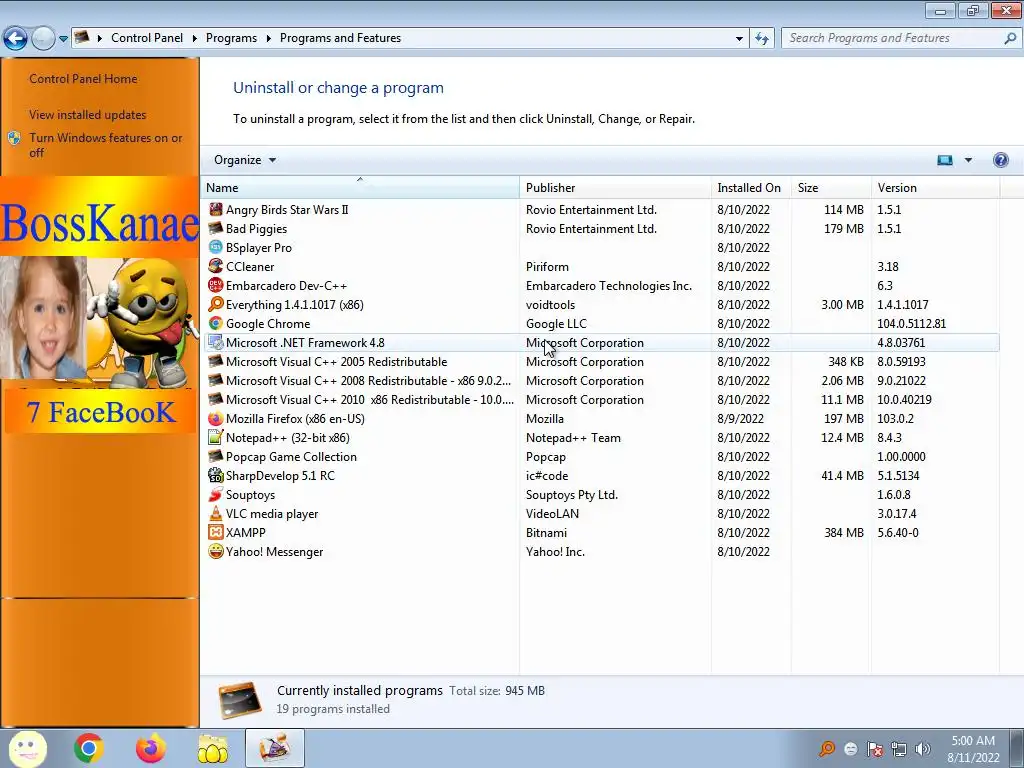Sort by the Size column header

pyautogui.click(x=831, y=187)
